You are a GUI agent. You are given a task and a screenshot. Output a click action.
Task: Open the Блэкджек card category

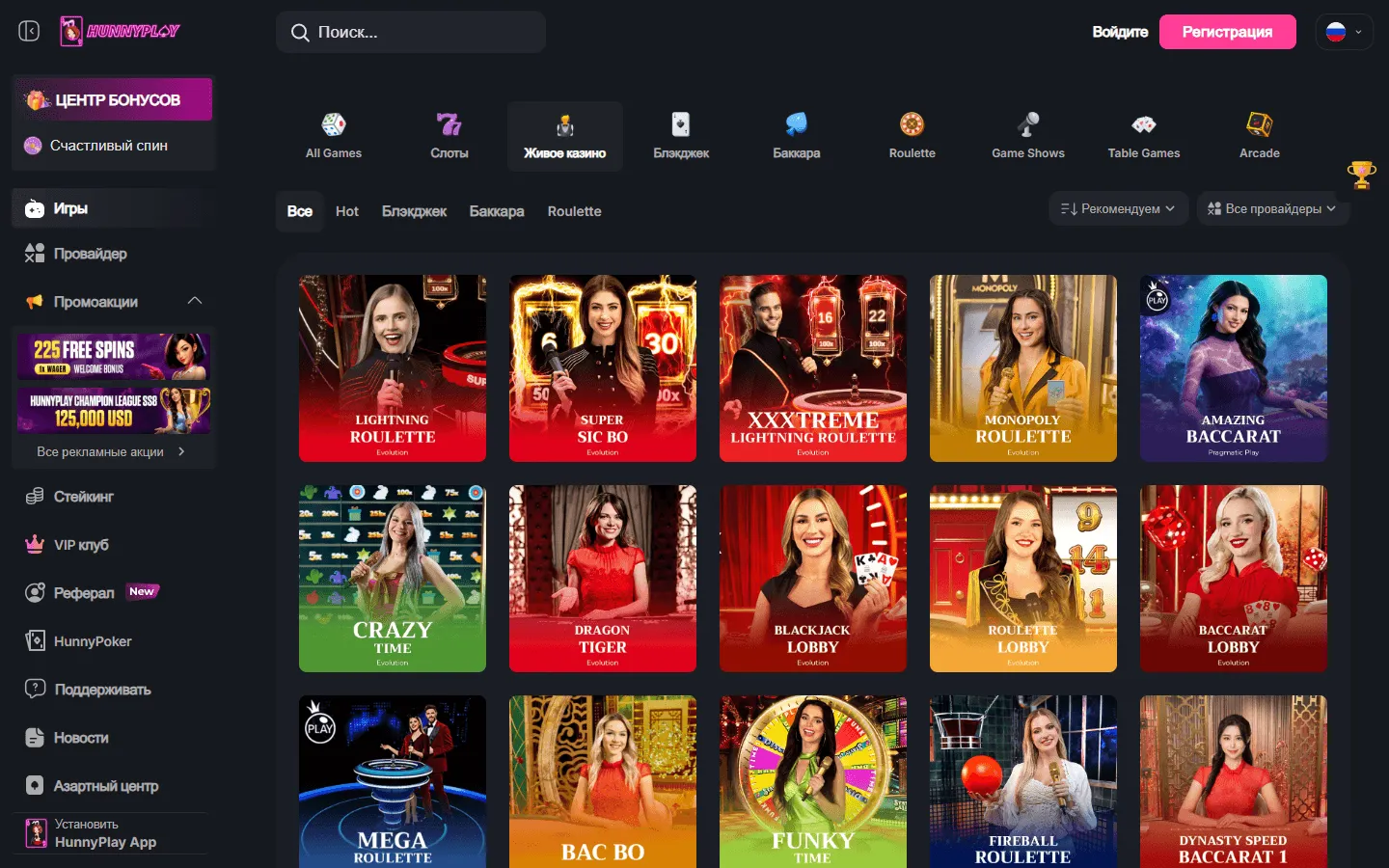click(x=681, y=136)
